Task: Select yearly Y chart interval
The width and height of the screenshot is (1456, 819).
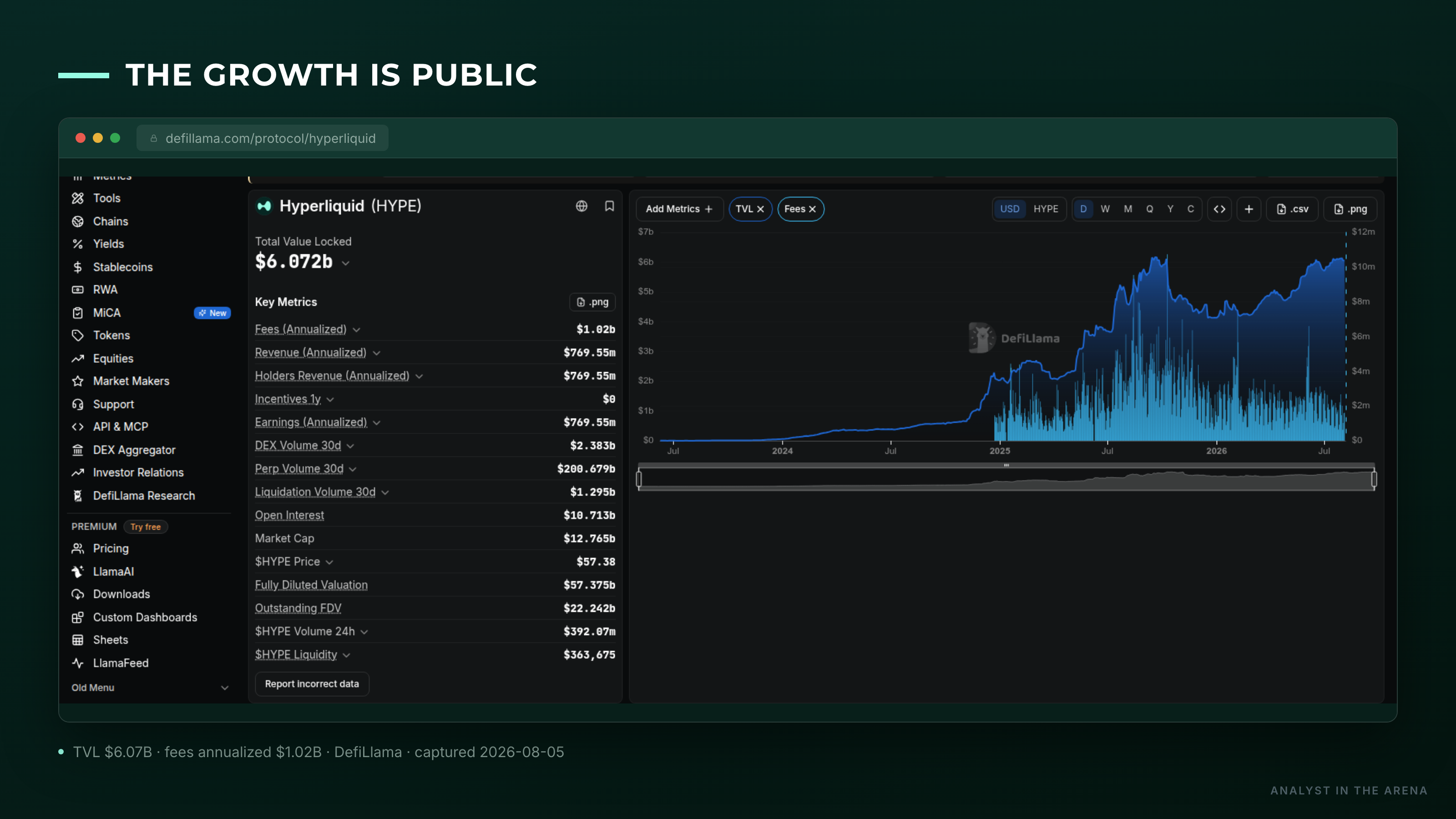Action: (x=1171, y=209)
